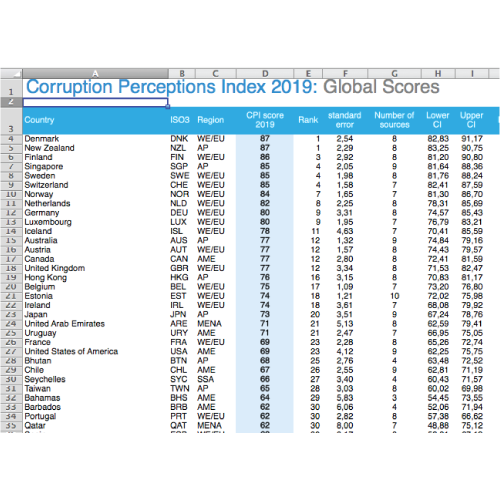Select row 1 header
This screenshot has height=500, width=500.
(11, 88)
